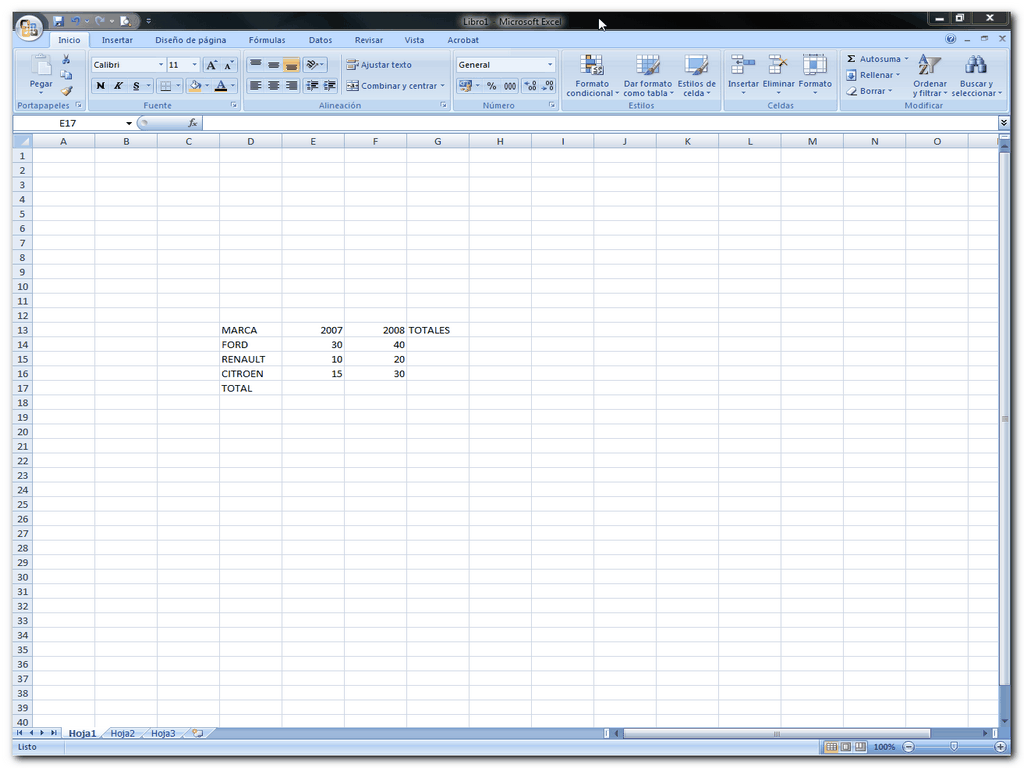Image resolution: width=1024 pixels, height=768 pixels.
Task: Toggle bold formatting (N)
Action: 100,86
